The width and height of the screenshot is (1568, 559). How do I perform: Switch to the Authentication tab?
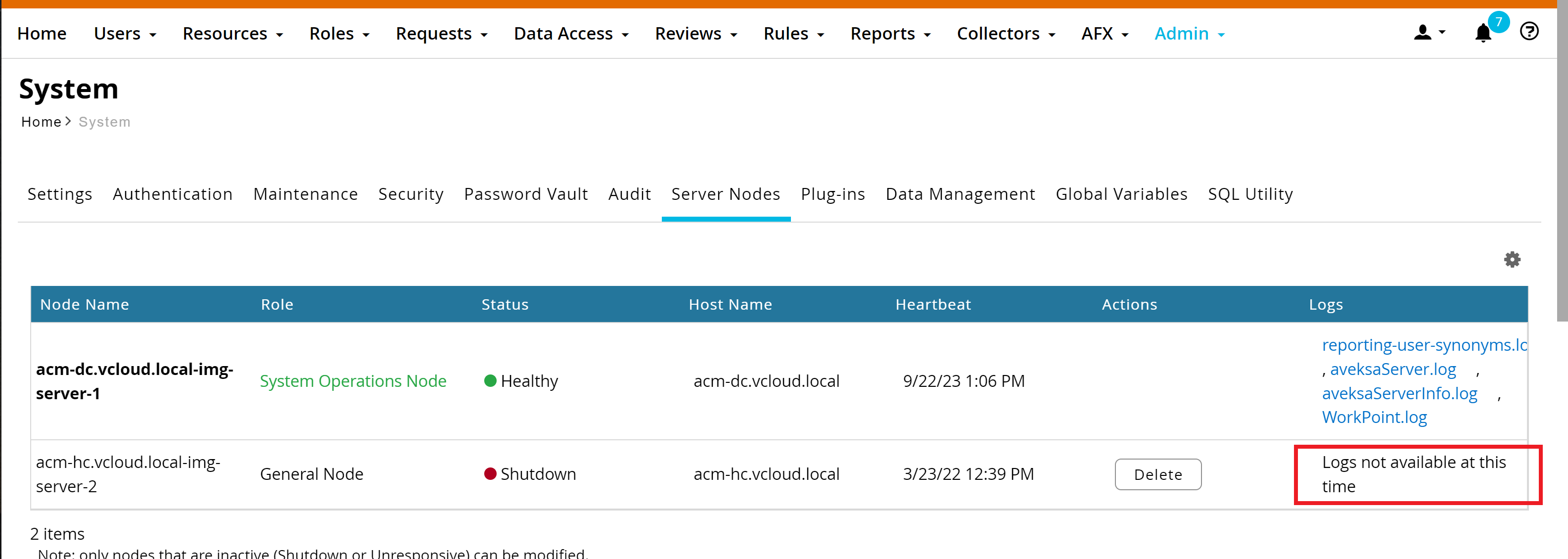[x=172, y=194]
